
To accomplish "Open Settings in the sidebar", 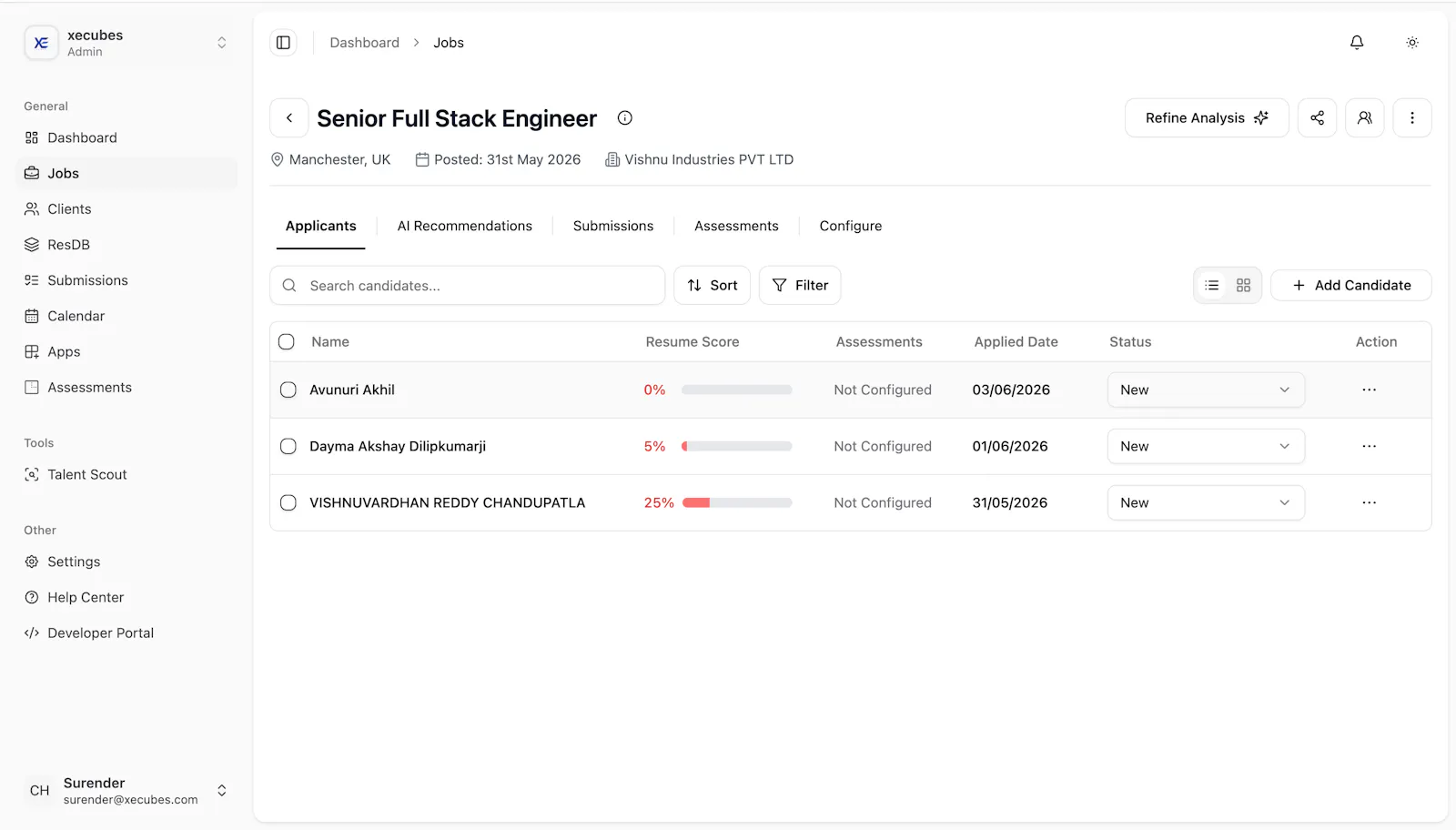I will tap(126, 562).
